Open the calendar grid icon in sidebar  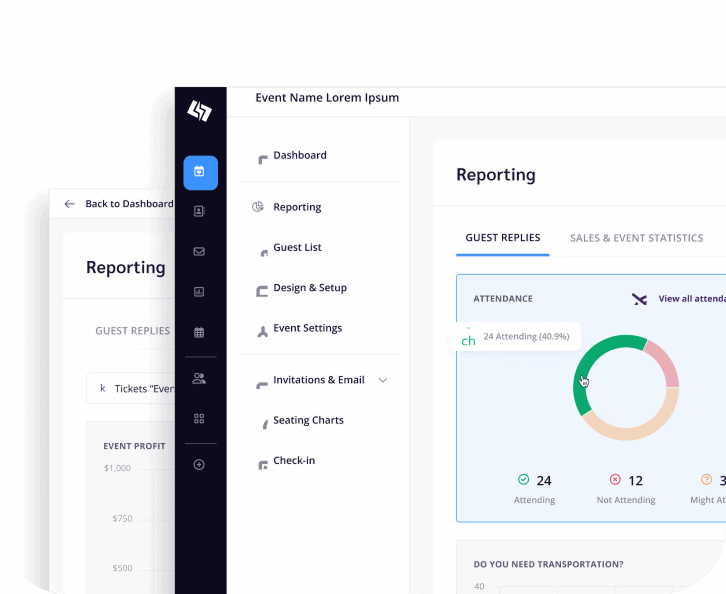(199, 332)
